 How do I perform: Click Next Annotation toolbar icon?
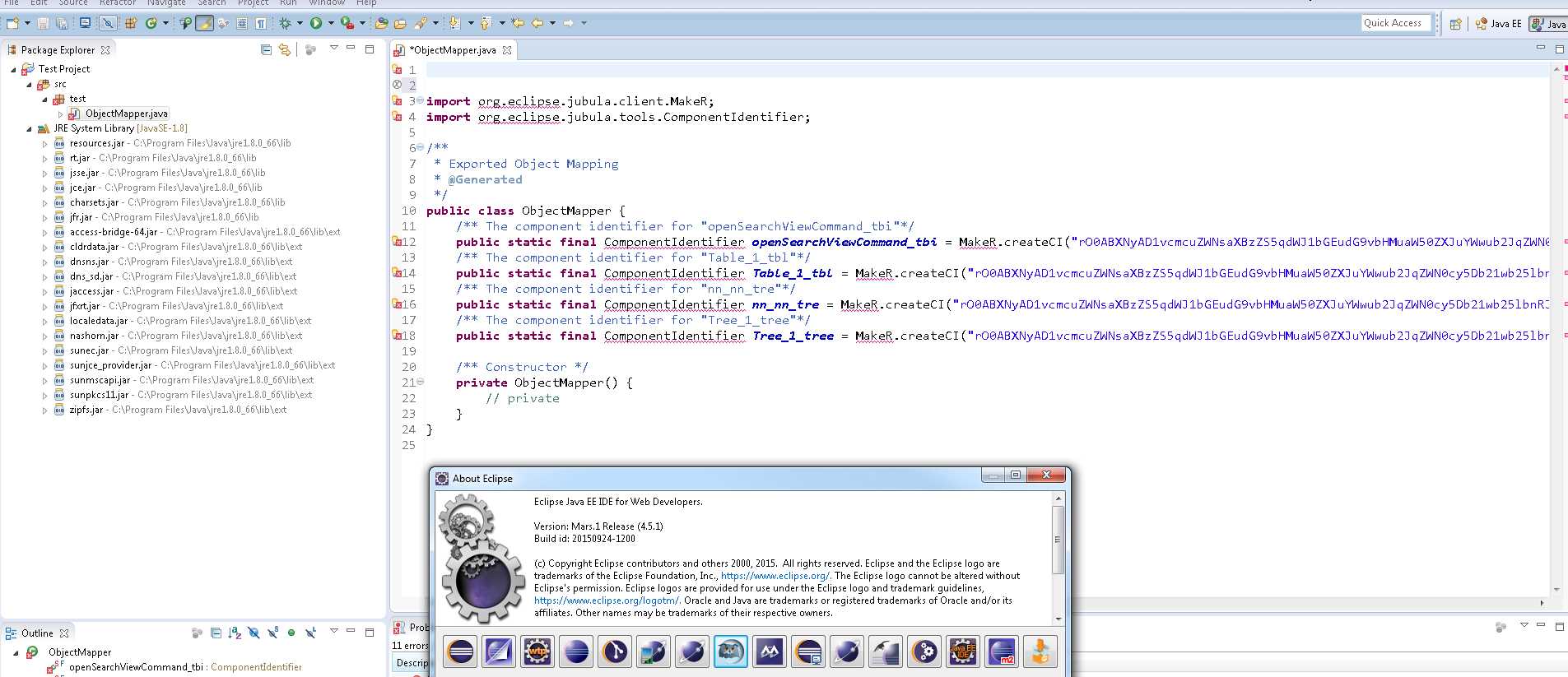pyautogui.click(x=455, y=24)
